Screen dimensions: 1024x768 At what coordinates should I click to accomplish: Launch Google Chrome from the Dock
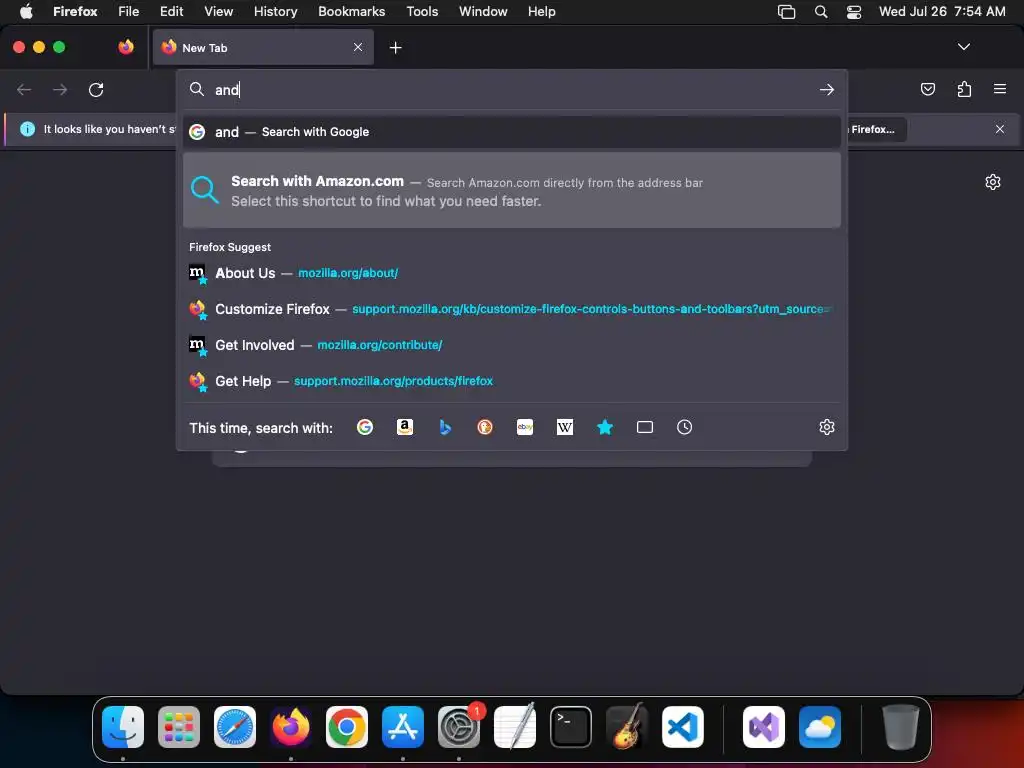click(x=347, y=727)
